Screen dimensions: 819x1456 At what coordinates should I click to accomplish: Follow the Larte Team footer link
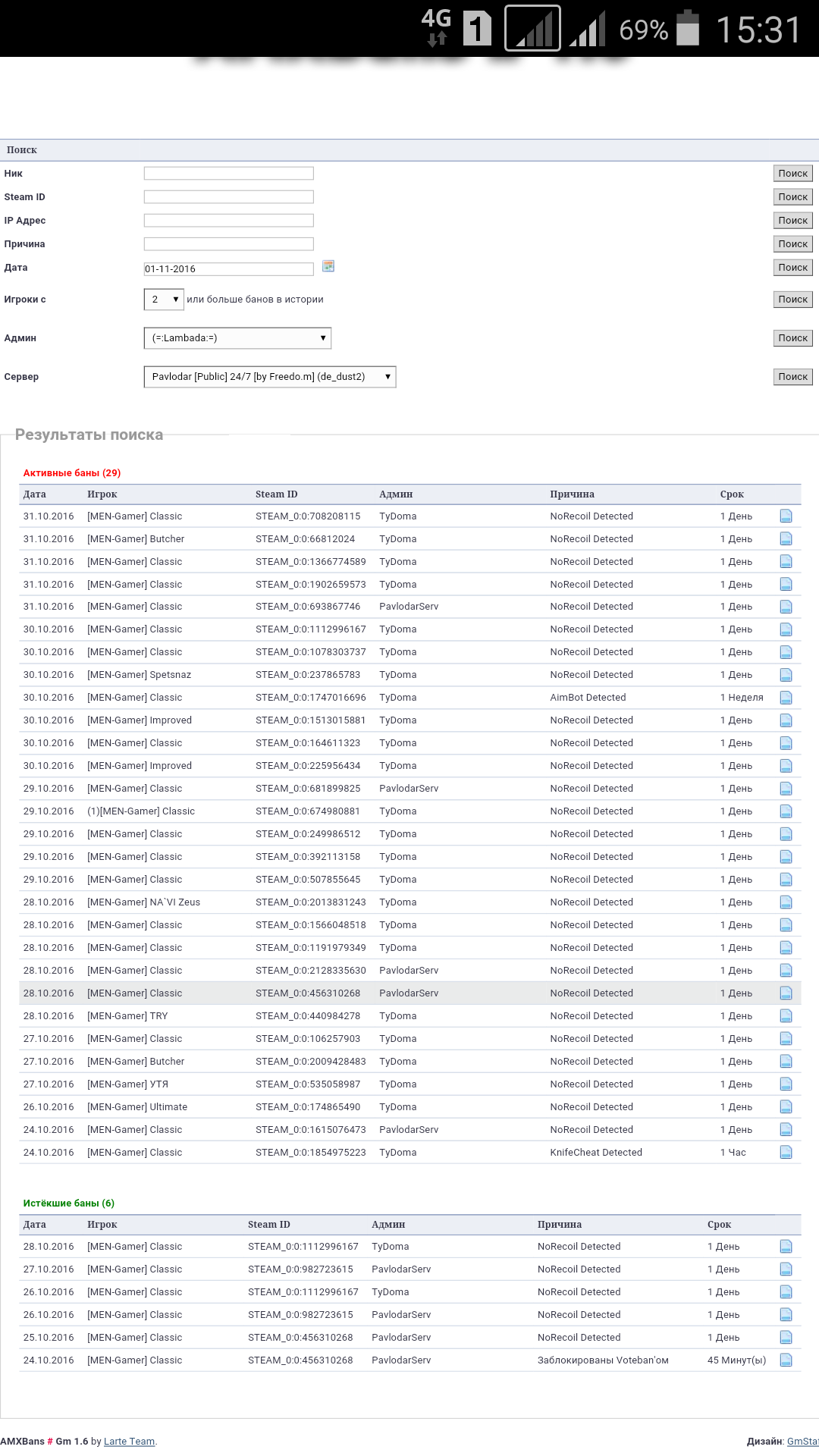click(x=129, y=1442)
